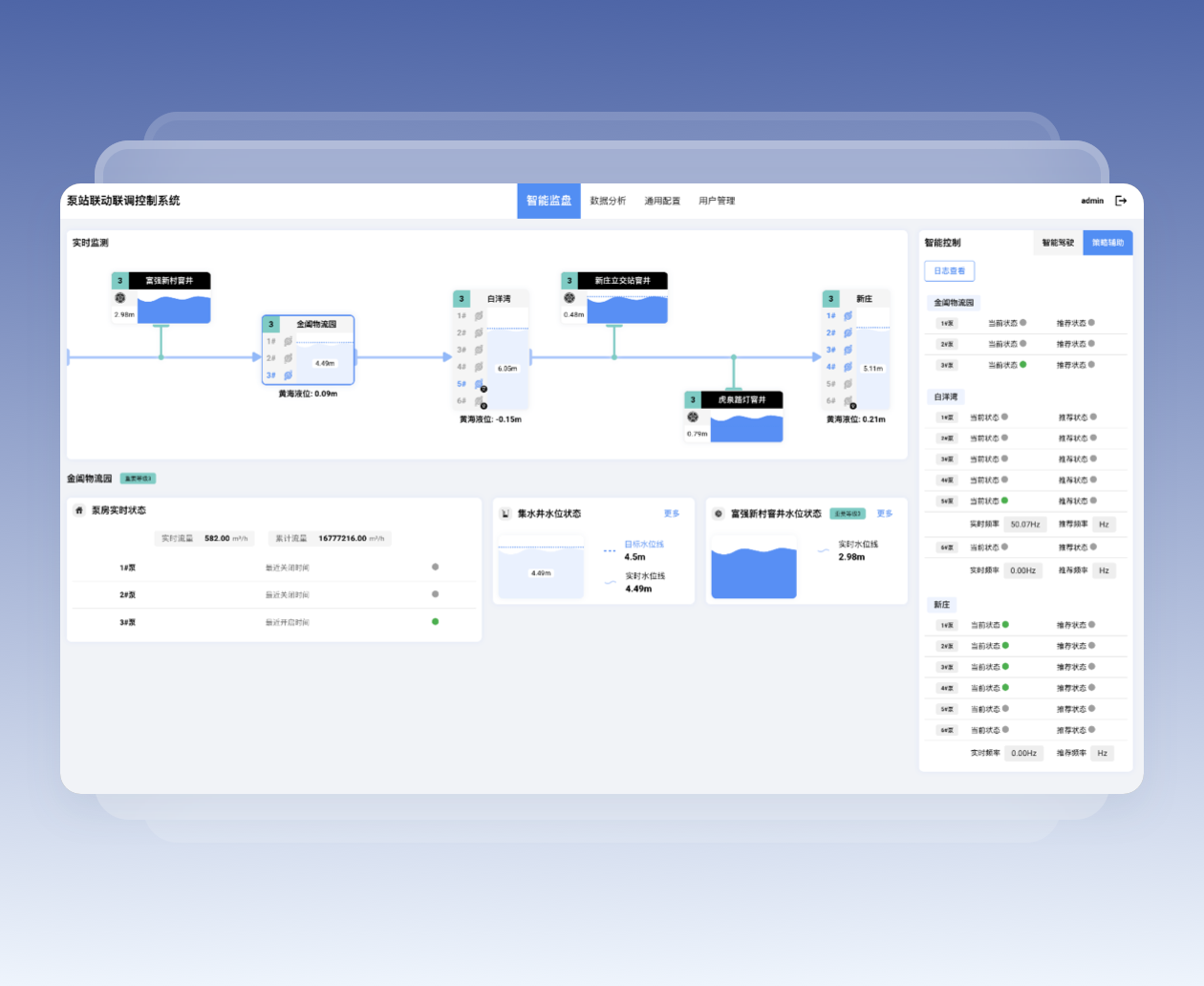This screenshot has height=986, width=1204.
Task: Click 更多 link in 集水井水位状态 card
Action: (672, 514)
